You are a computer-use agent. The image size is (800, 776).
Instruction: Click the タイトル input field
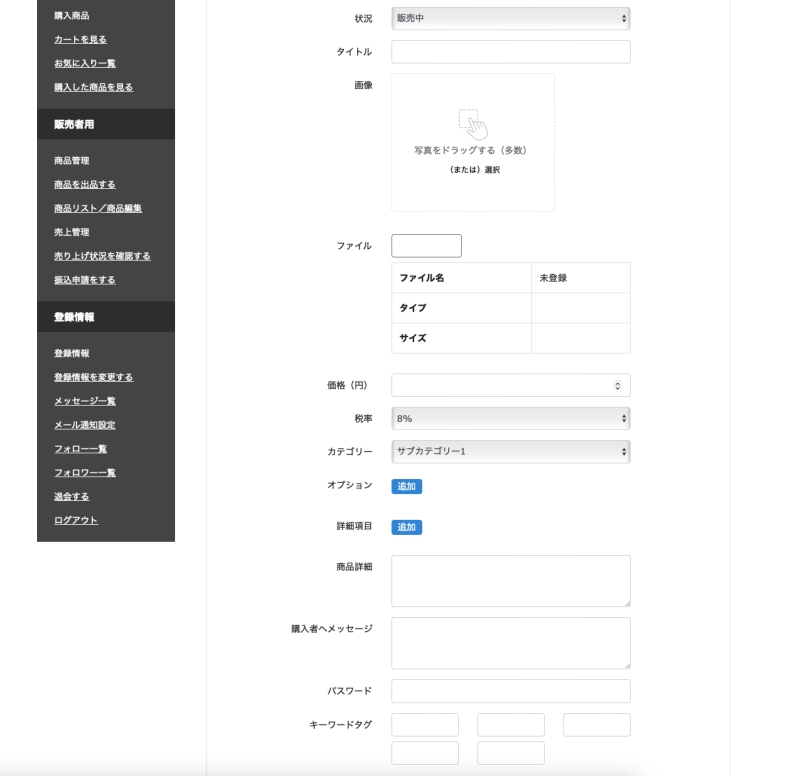(x=511, y=52)
